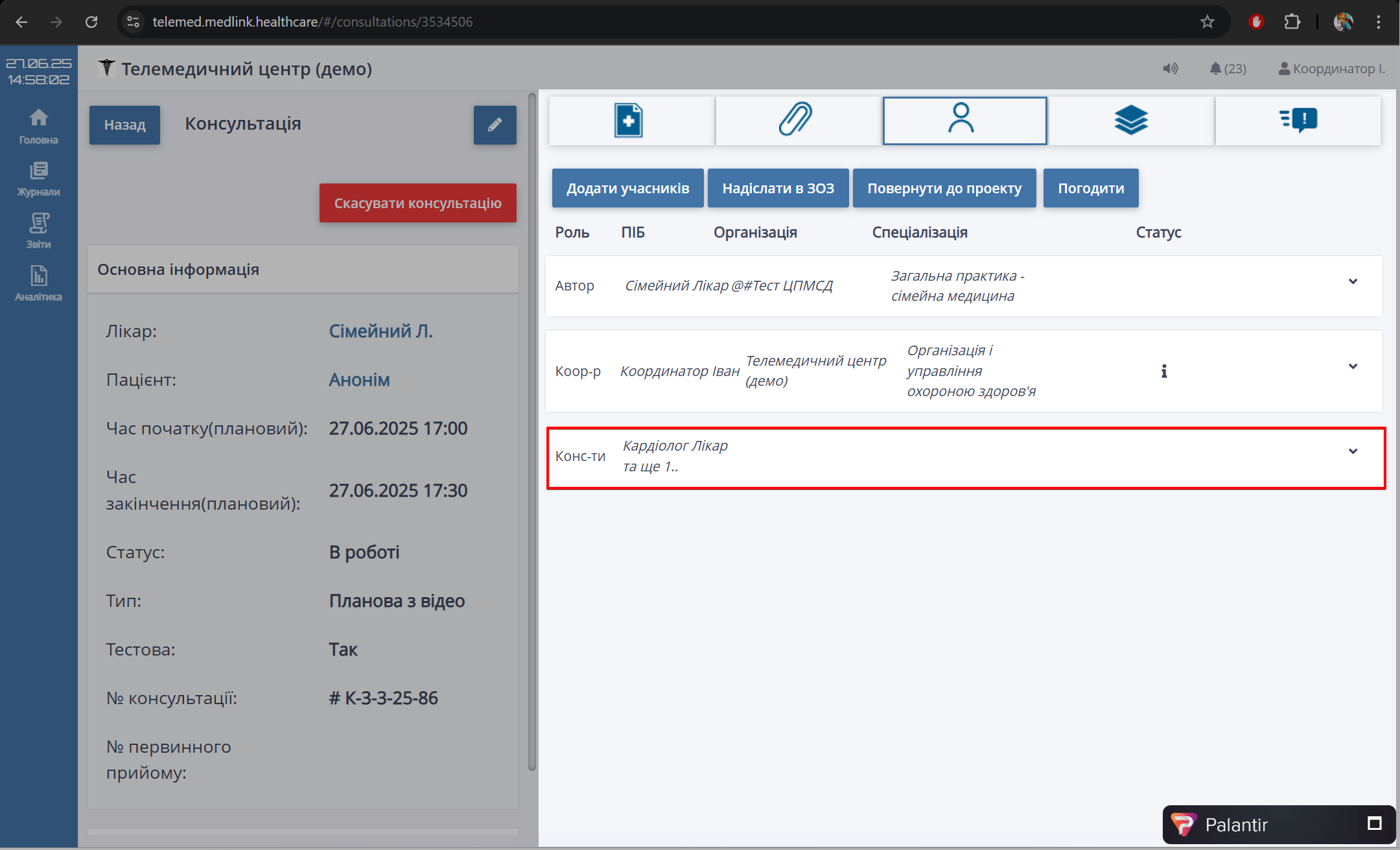Expand the Координатор Іван row chevron
Screen dimensions: 1400x850
1353,366
